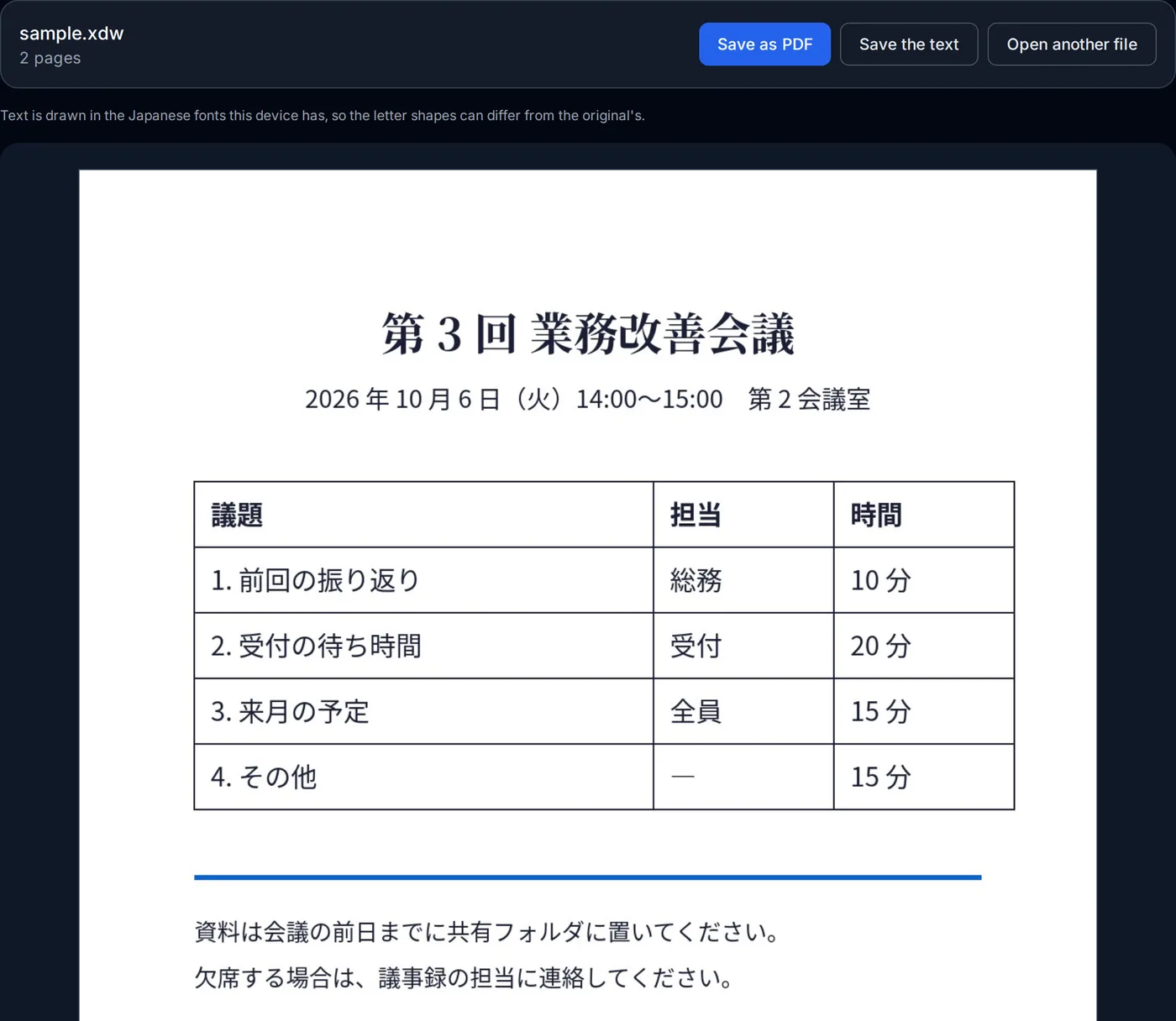Click the cell 1. 前回の振り返り
The image size is (1176, 1021).
pos(423,580)
